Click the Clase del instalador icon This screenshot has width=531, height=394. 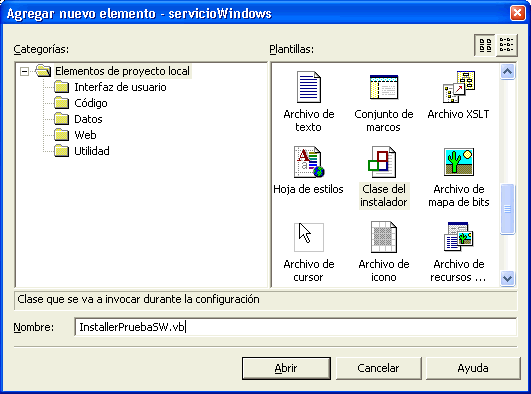coord(383,162)
